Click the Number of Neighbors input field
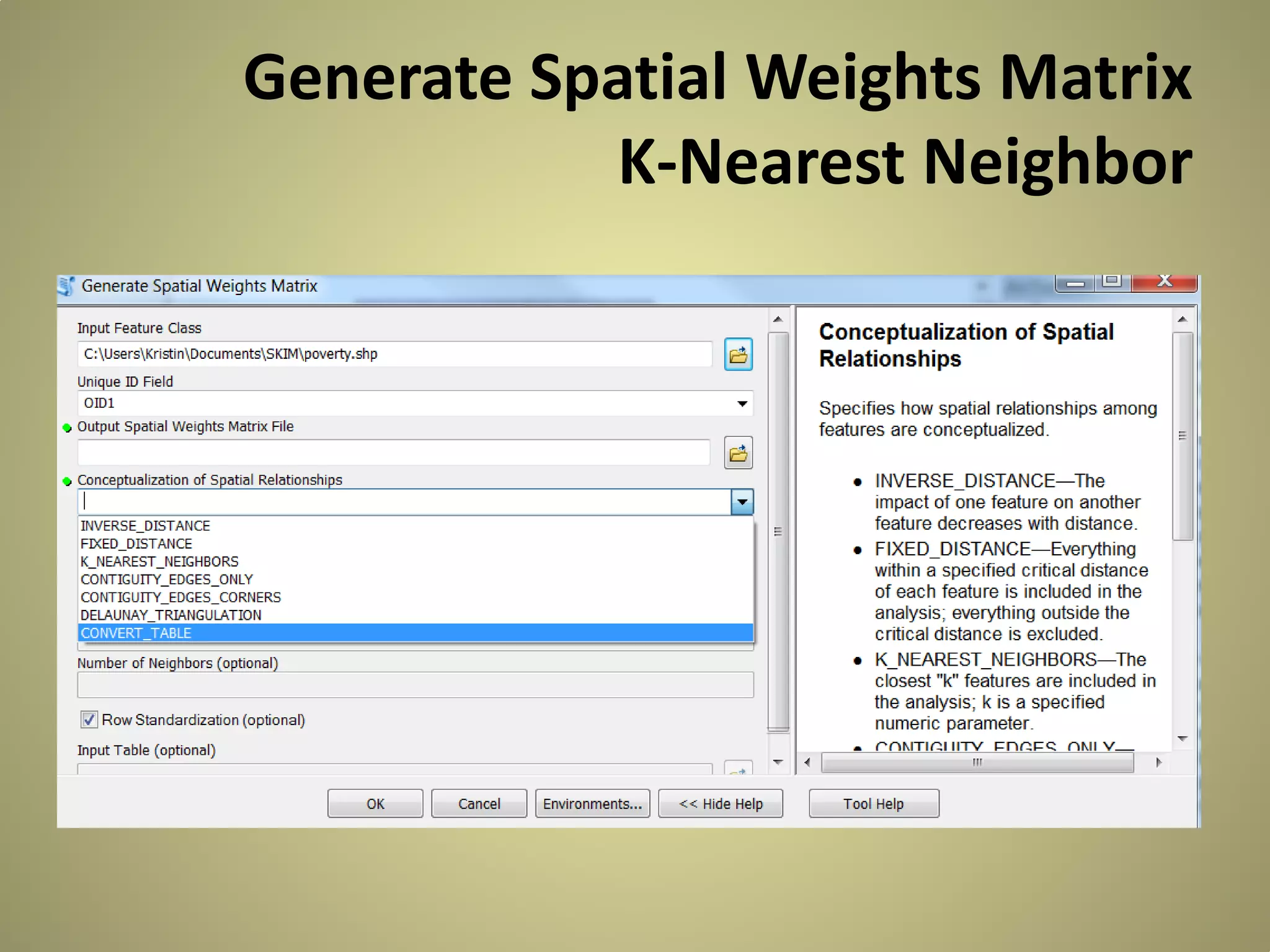 415,685
